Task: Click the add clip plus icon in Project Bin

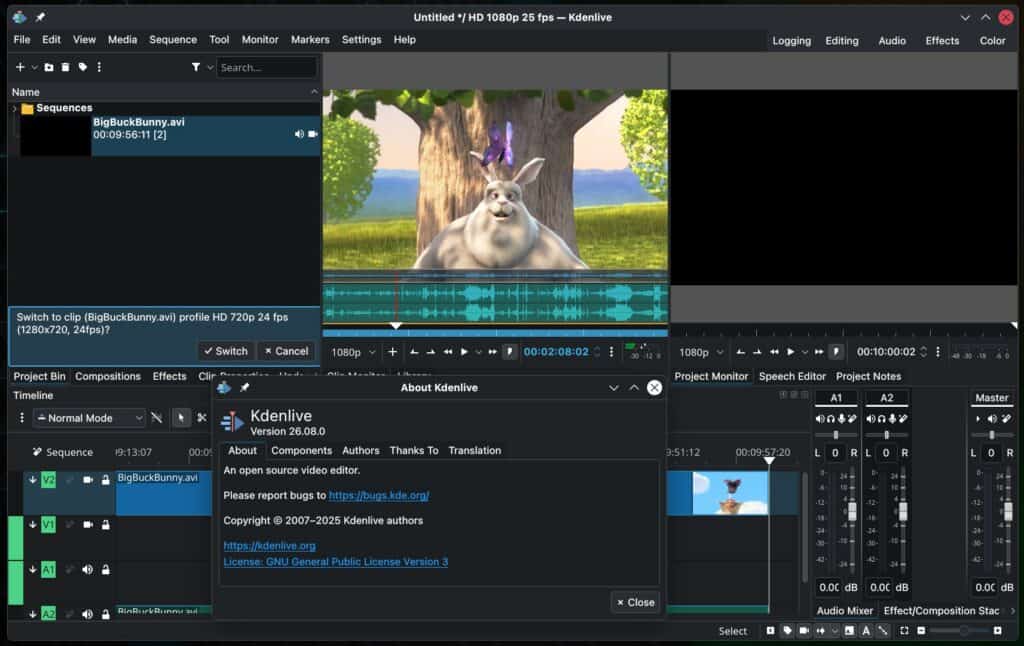Action: [x=20, y=67]
